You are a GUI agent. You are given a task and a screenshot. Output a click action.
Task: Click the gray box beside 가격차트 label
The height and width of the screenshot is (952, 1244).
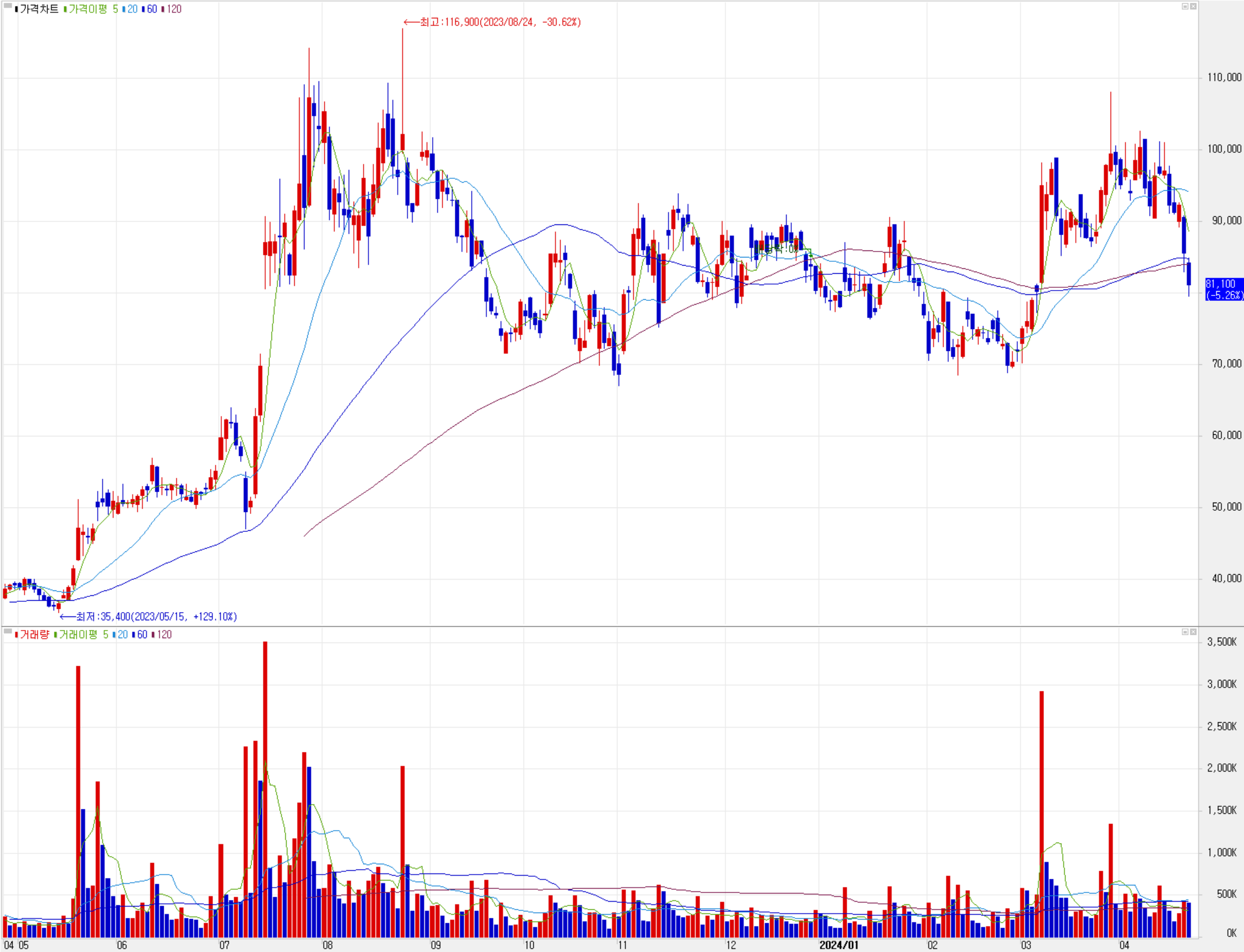(x=8, y=6)
